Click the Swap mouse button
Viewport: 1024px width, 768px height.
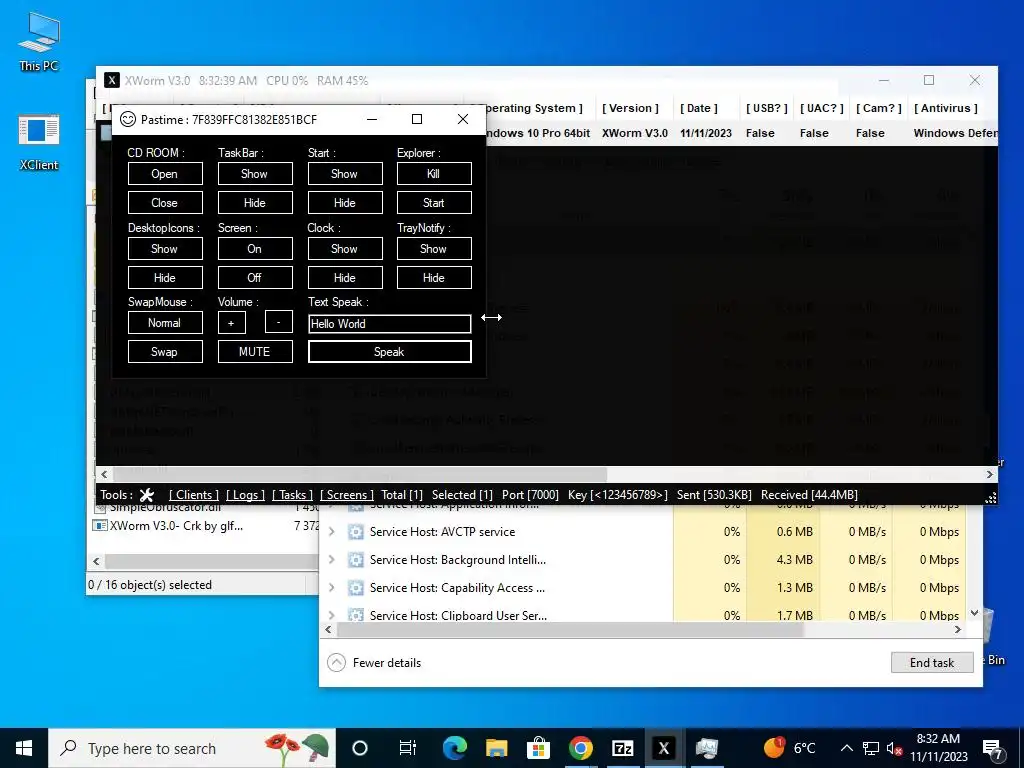165,352
